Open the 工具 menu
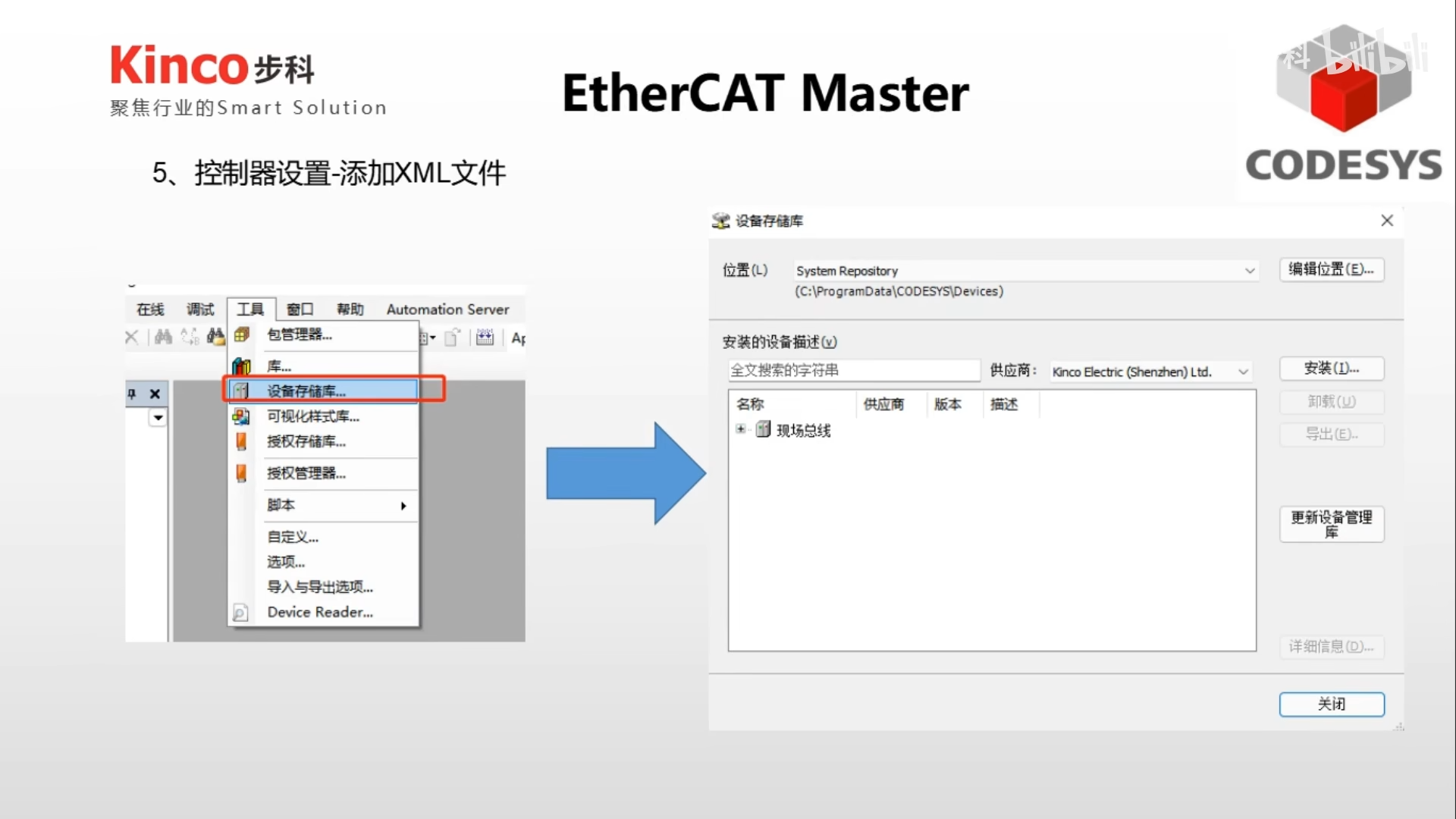Screen dimensions: 1456x819 point(251,309)
